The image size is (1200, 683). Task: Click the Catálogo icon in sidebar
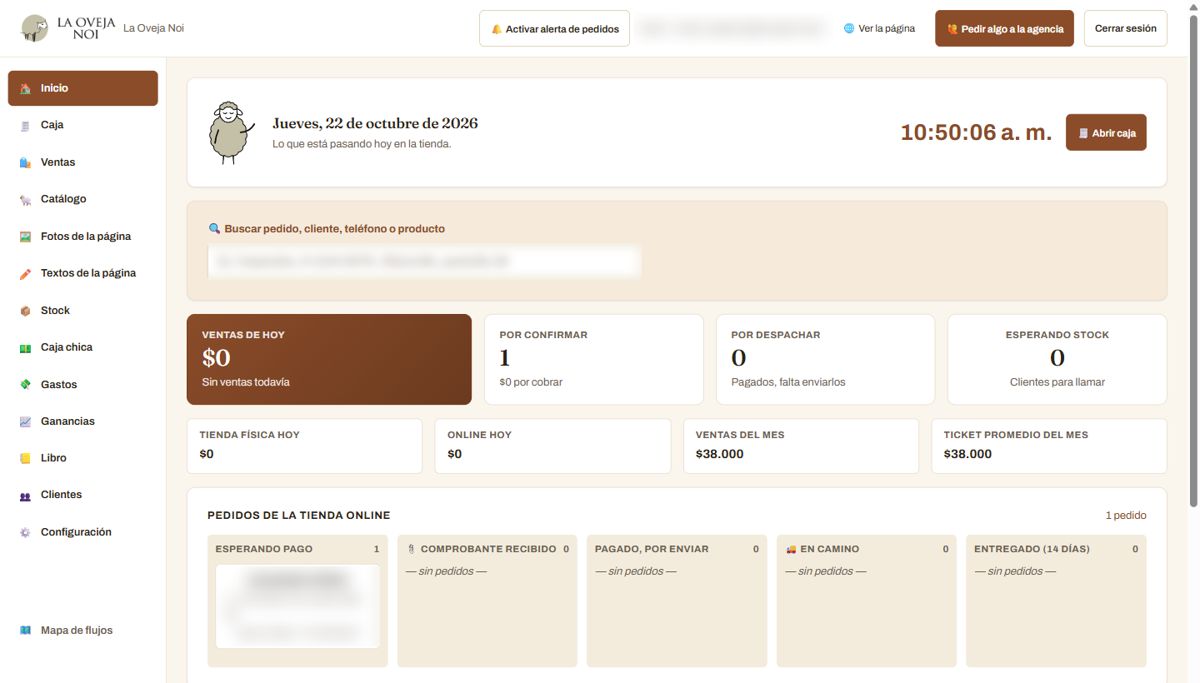(25, 199)
